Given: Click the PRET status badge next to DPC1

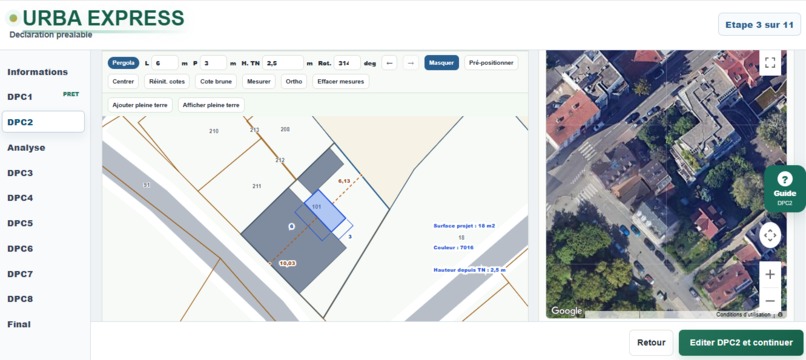Looking at the screenshot, I should (71, 94).
